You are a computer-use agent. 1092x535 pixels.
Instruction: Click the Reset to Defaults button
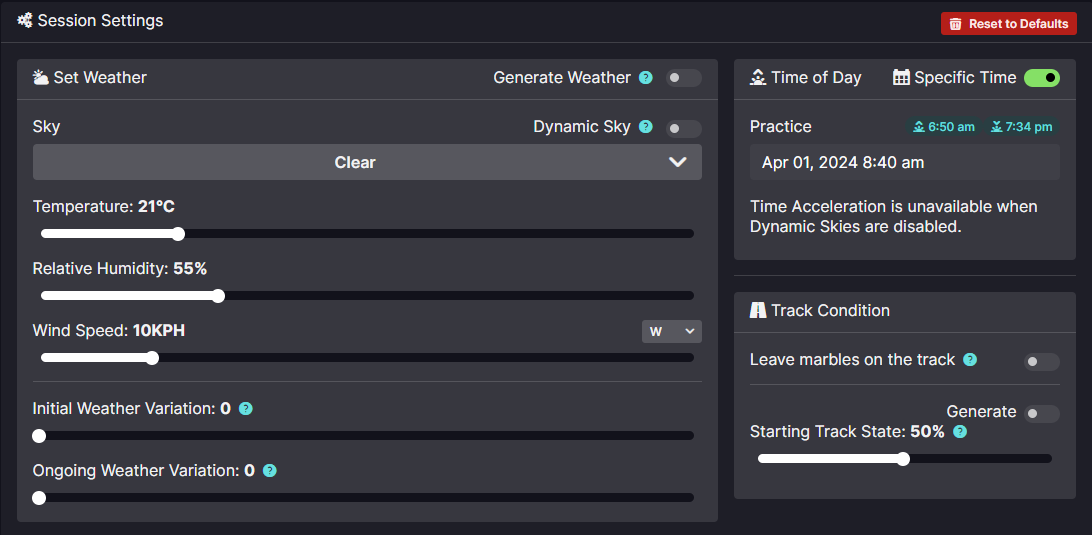point(1008,24)
